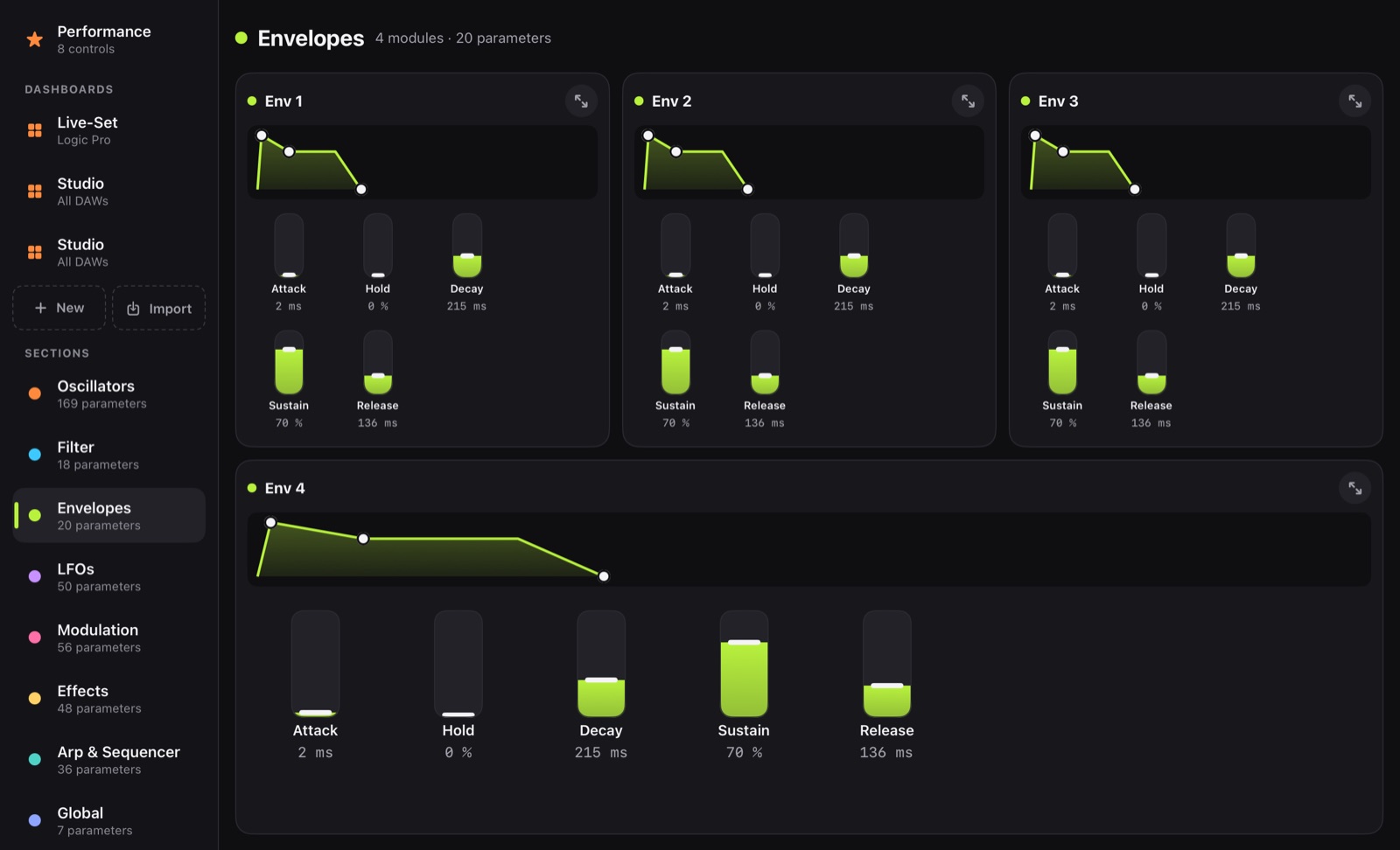
Task: Click the Env 4 envelope end node
Action: coord(604,576)
